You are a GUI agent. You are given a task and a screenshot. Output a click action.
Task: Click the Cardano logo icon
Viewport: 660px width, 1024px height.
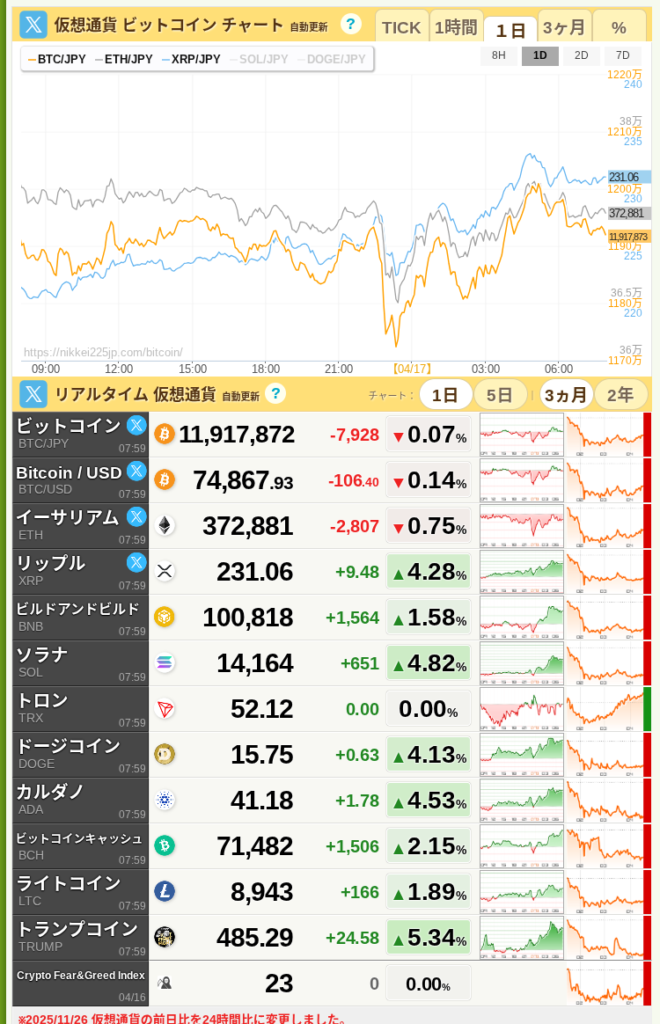coord(164,800)
